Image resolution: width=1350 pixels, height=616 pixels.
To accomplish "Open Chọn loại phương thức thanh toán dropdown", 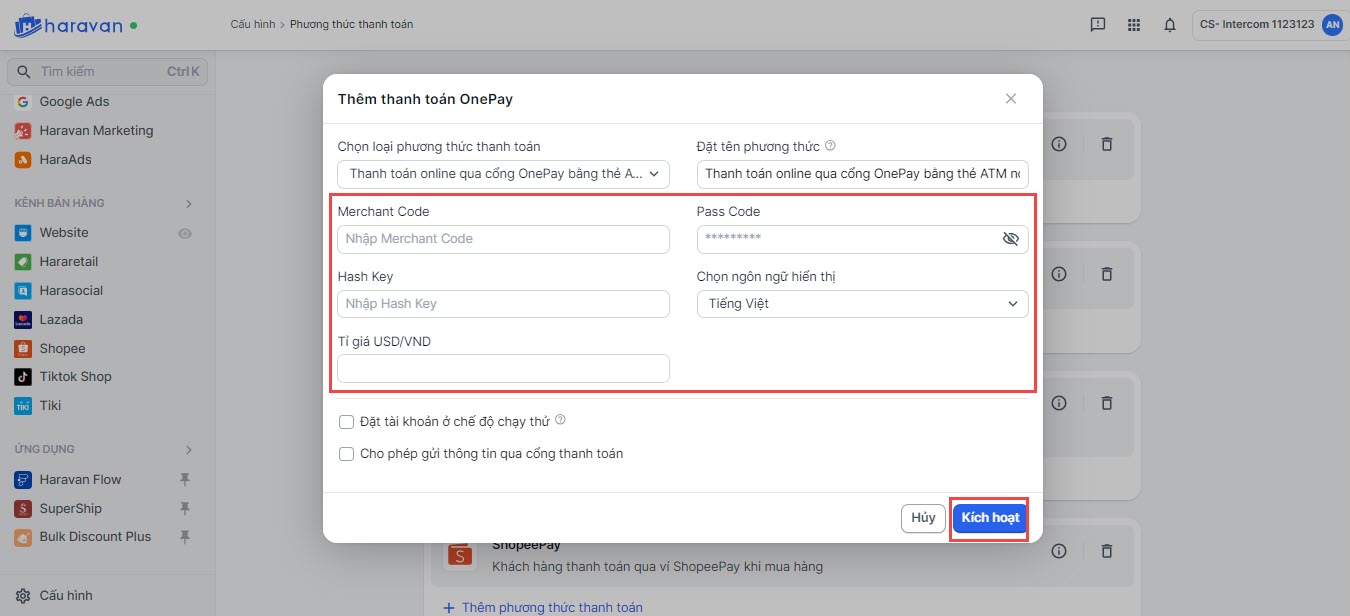I will [502, 174].
